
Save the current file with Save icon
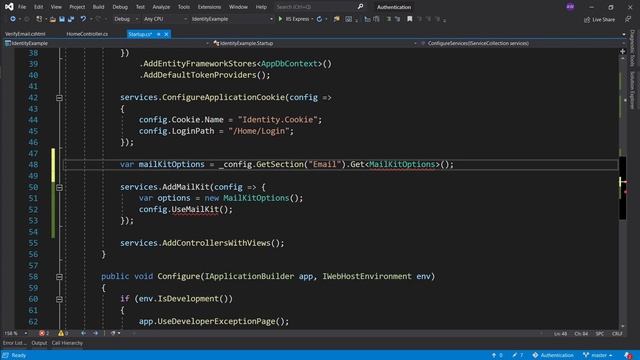[x=62, y=19]
